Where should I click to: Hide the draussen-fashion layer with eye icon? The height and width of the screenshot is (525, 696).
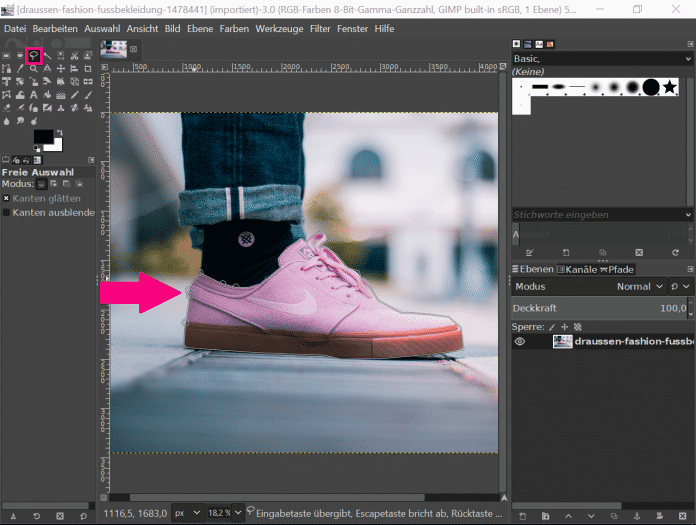(519, 341)
